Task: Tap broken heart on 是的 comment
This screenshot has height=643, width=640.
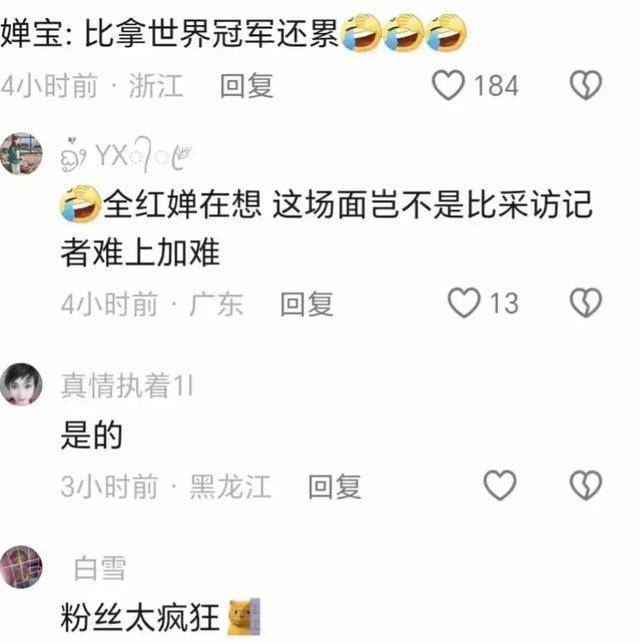Action: pos(585,485)
